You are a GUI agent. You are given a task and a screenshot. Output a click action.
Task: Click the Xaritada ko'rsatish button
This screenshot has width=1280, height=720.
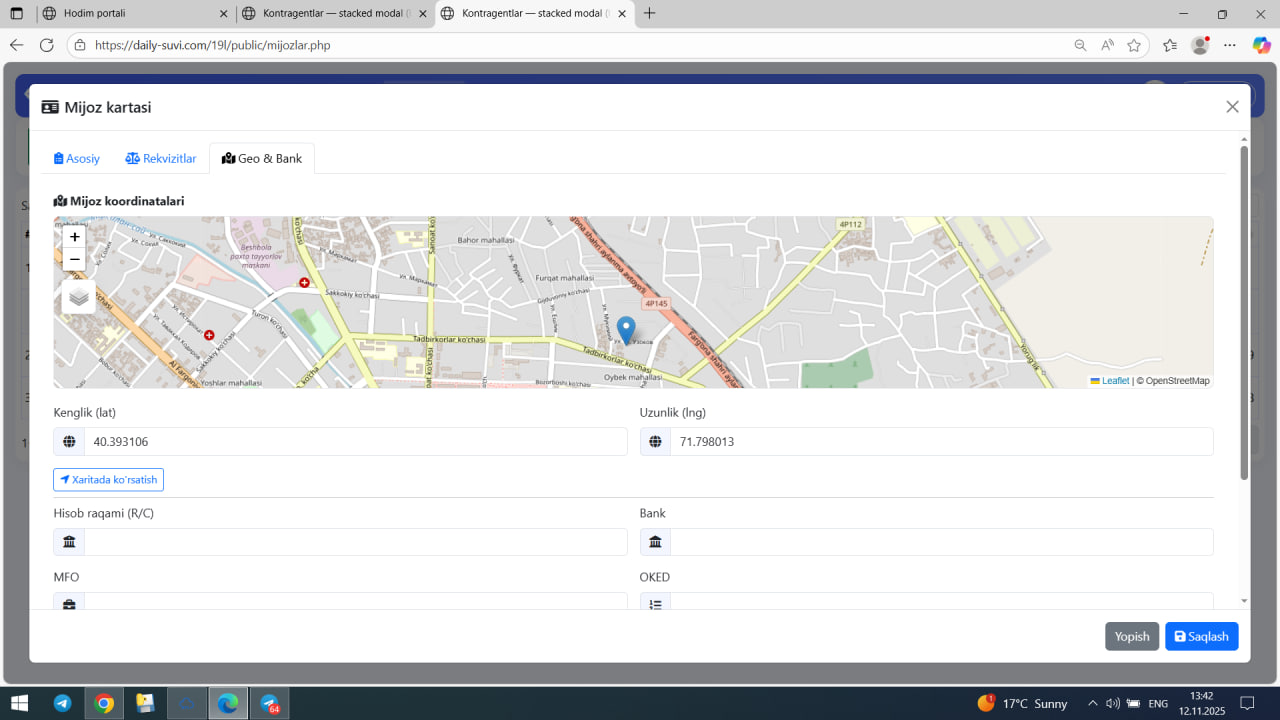coord(108,480)
